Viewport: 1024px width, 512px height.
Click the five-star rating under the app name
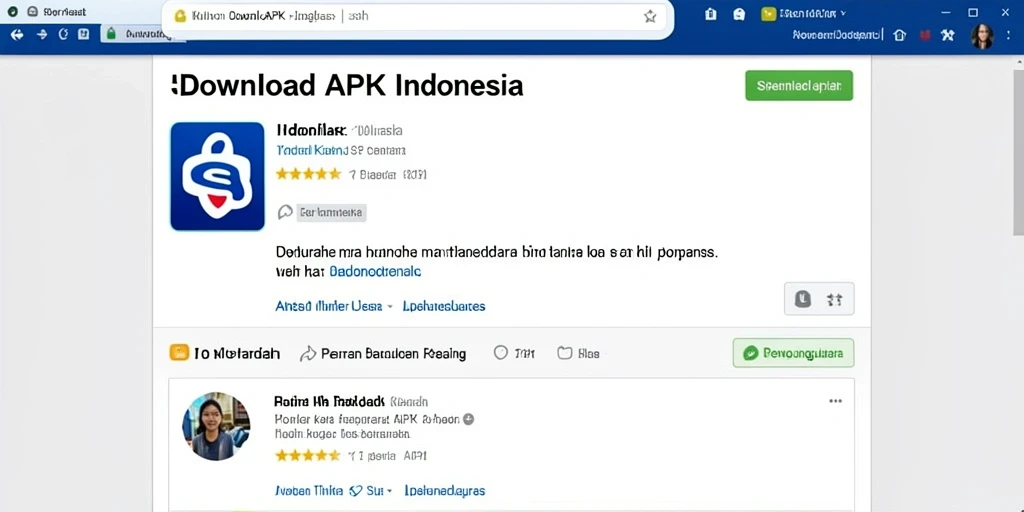pos(308,174)
